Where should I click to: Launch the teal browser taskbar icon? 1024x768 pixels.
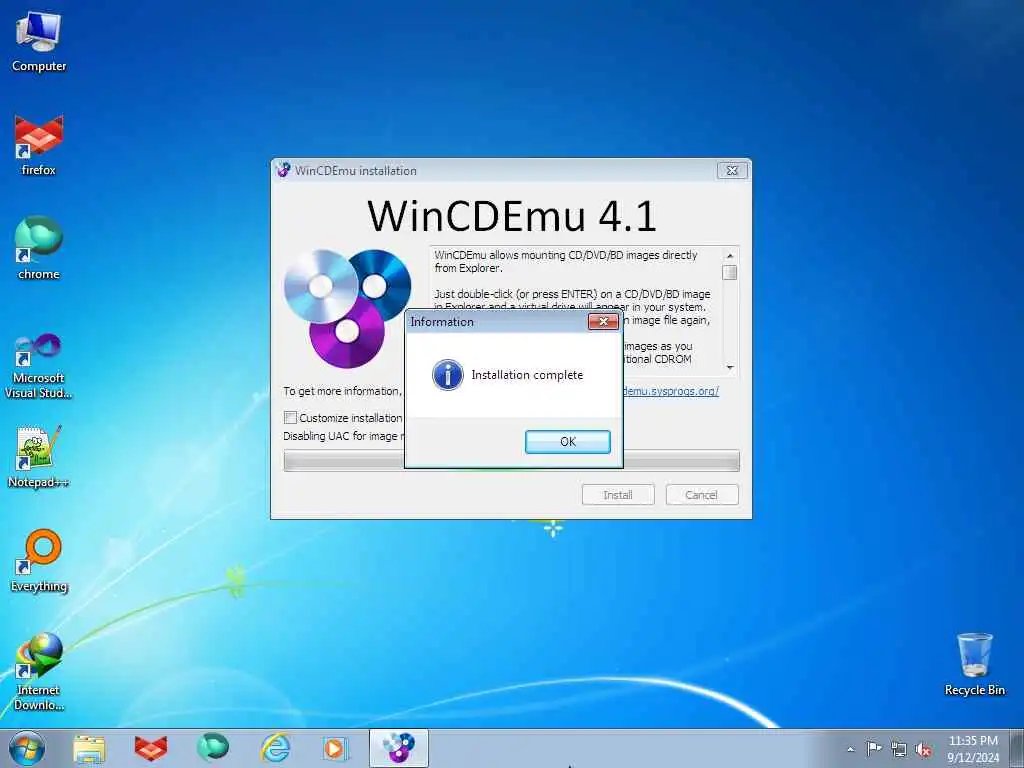[x=213, y=748]
